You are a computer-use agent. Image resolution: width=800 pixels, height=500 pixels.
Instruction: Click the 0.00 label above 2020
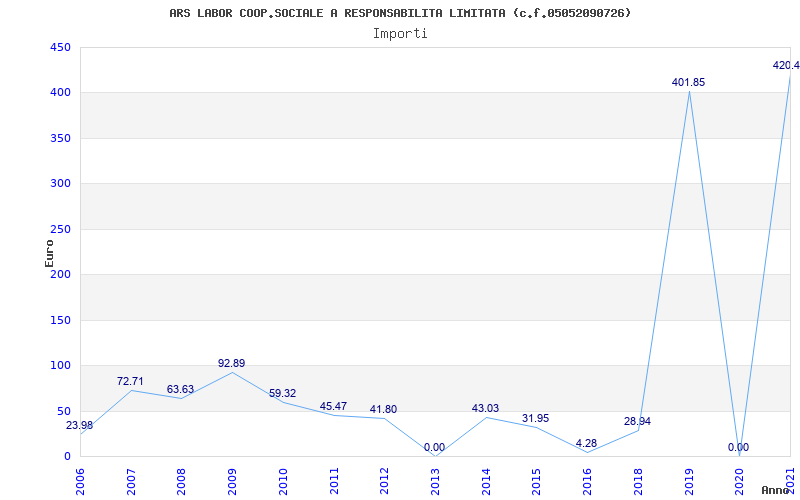(738, 447)
